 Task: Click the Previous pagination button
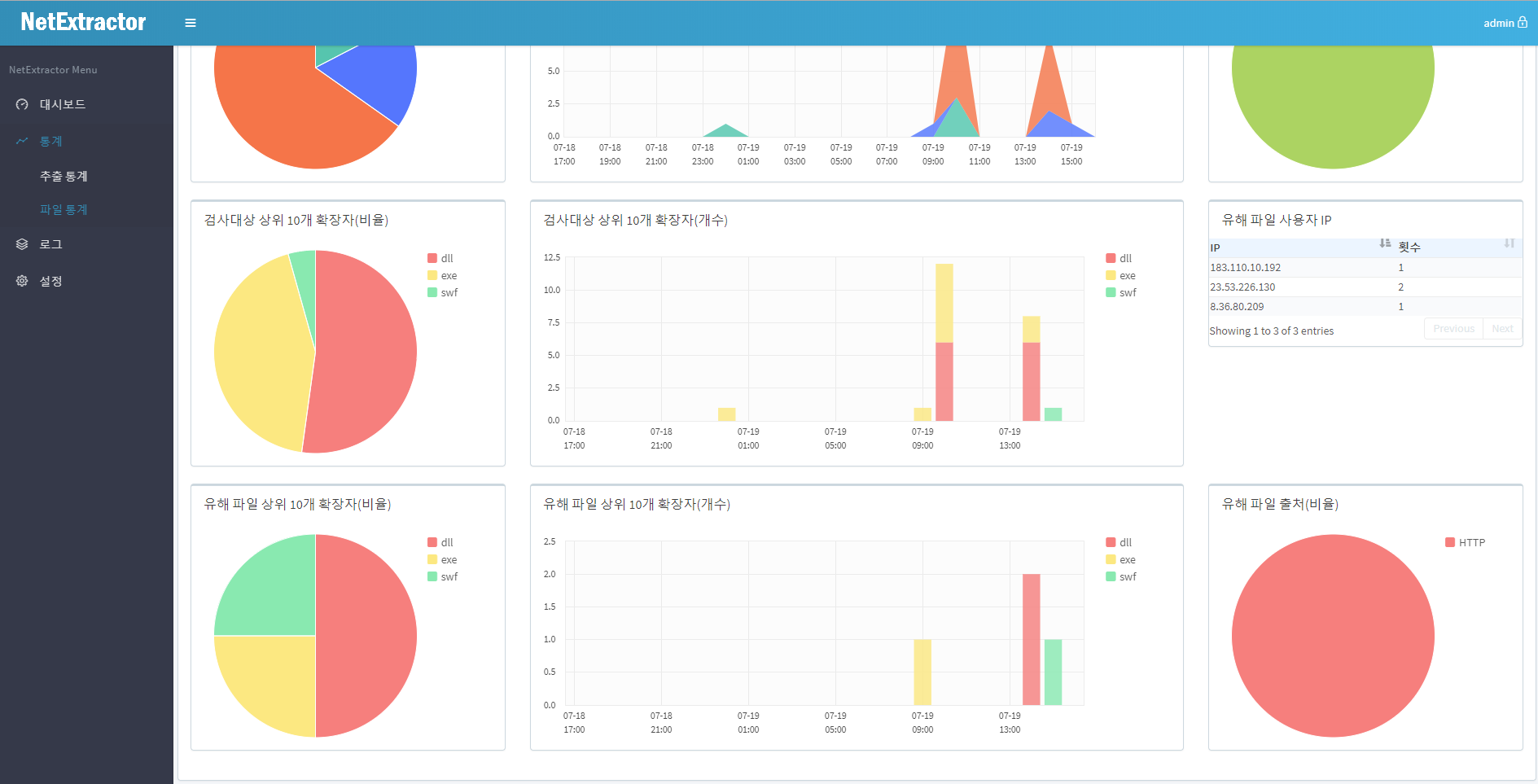click(1453, 329)
